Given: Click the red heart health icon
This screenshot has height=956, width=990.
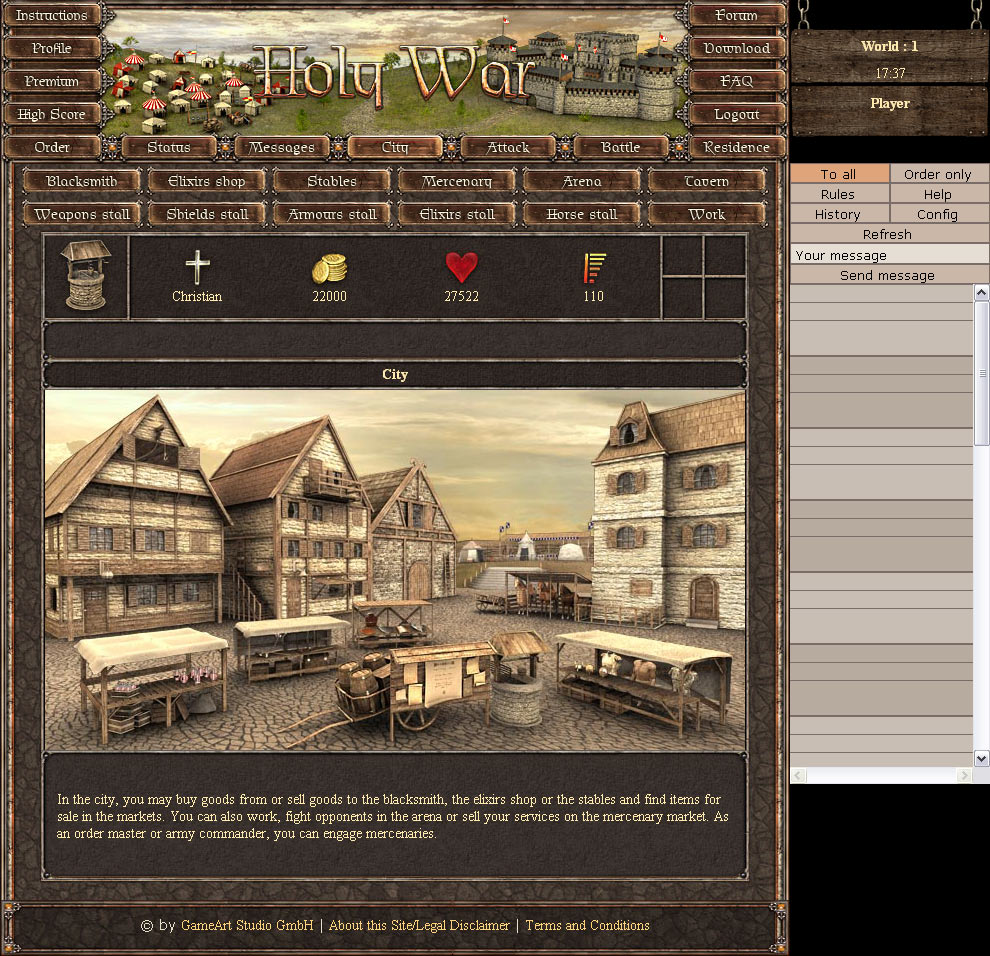Looking at the screenshot, I should click(x=461, y=268).
